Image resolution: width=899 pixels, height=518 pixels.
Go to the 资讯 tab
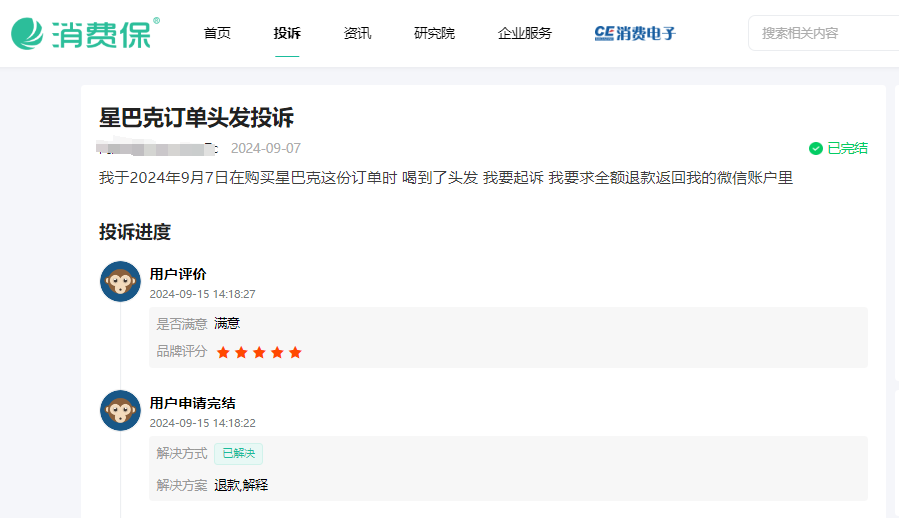coord(357,33)
